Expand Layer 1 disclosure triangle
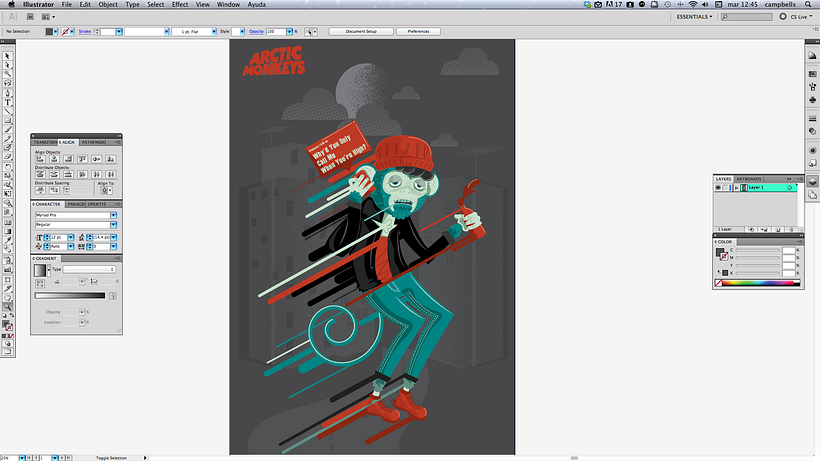The image size is (820, 461). click(x=736, y=187)
